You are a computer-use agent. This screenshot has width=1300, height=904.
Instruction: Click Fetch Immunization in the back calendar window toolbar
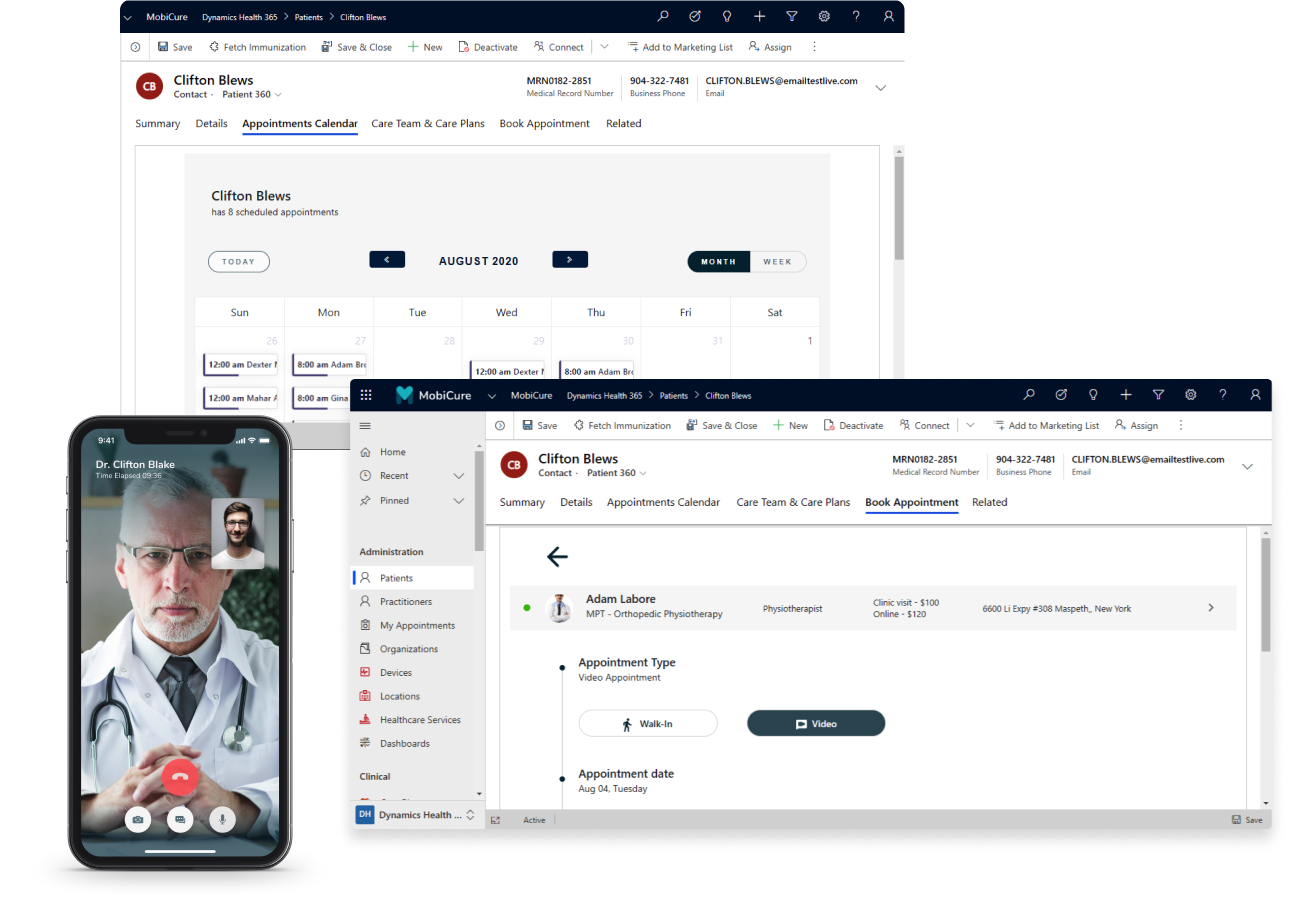point(257,47)
